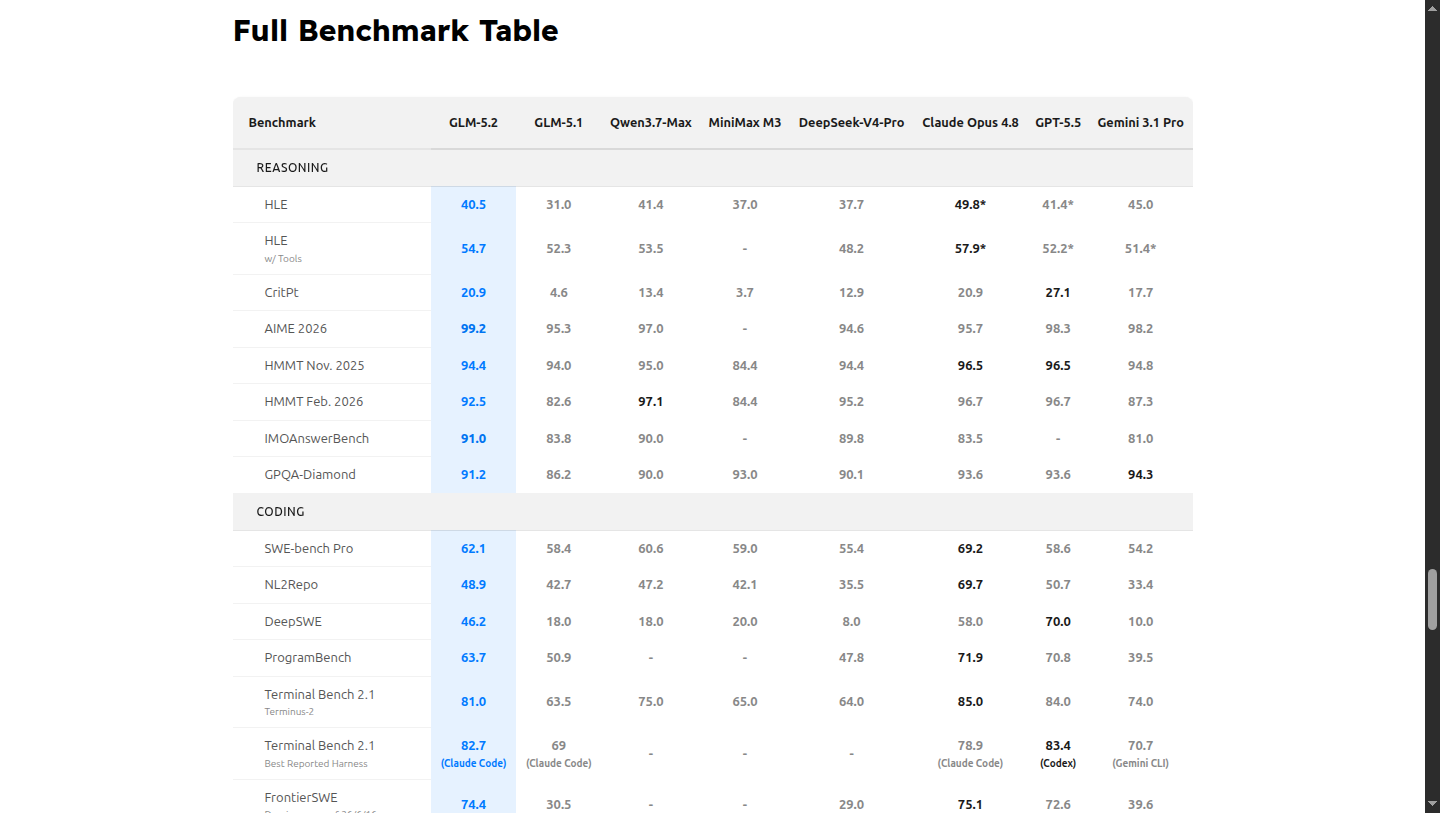Viewport: 1440px width, 813px height.
Task: Click Gemini 3.1 Pro HLE score 45.0
Action: 1140,205
